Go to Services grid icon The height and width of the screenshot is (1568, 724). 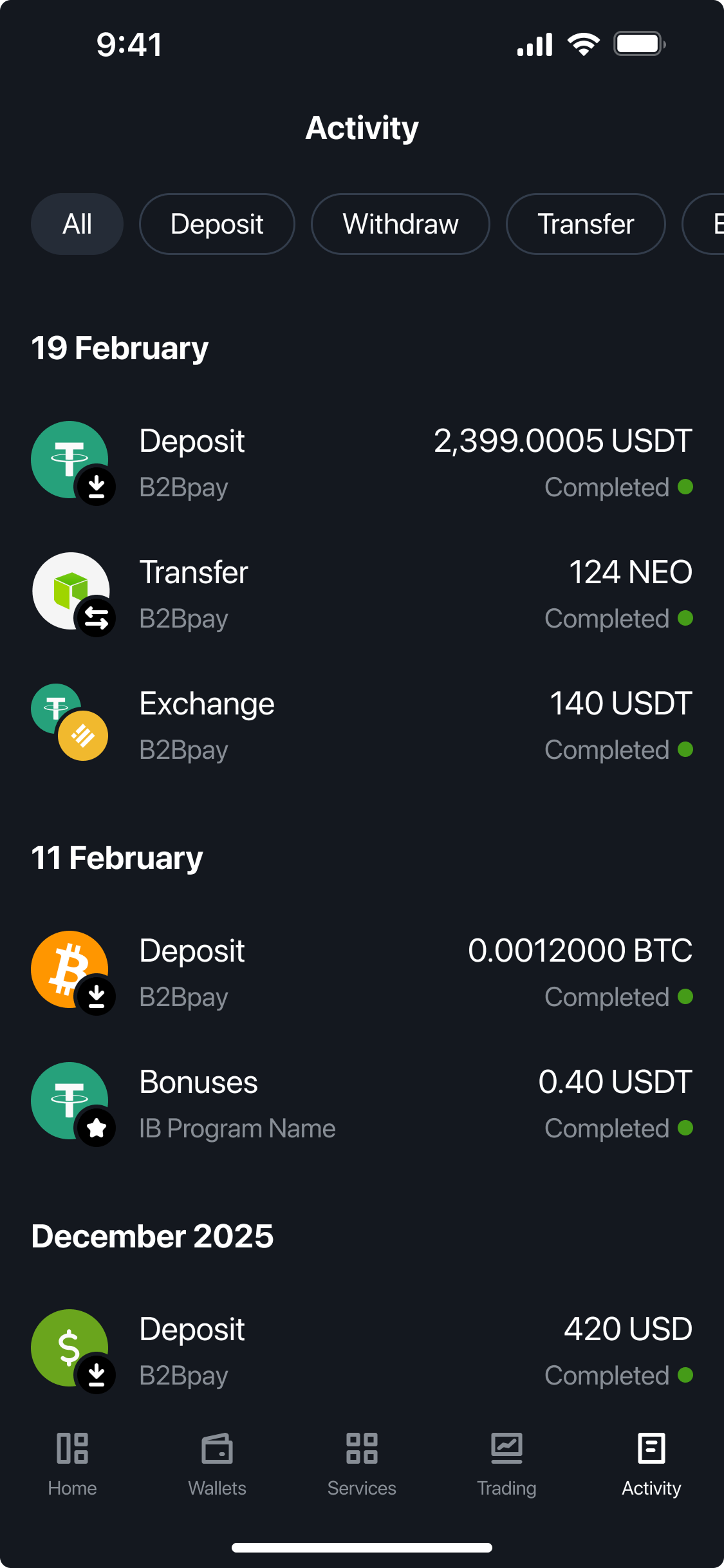(362, 1448)
